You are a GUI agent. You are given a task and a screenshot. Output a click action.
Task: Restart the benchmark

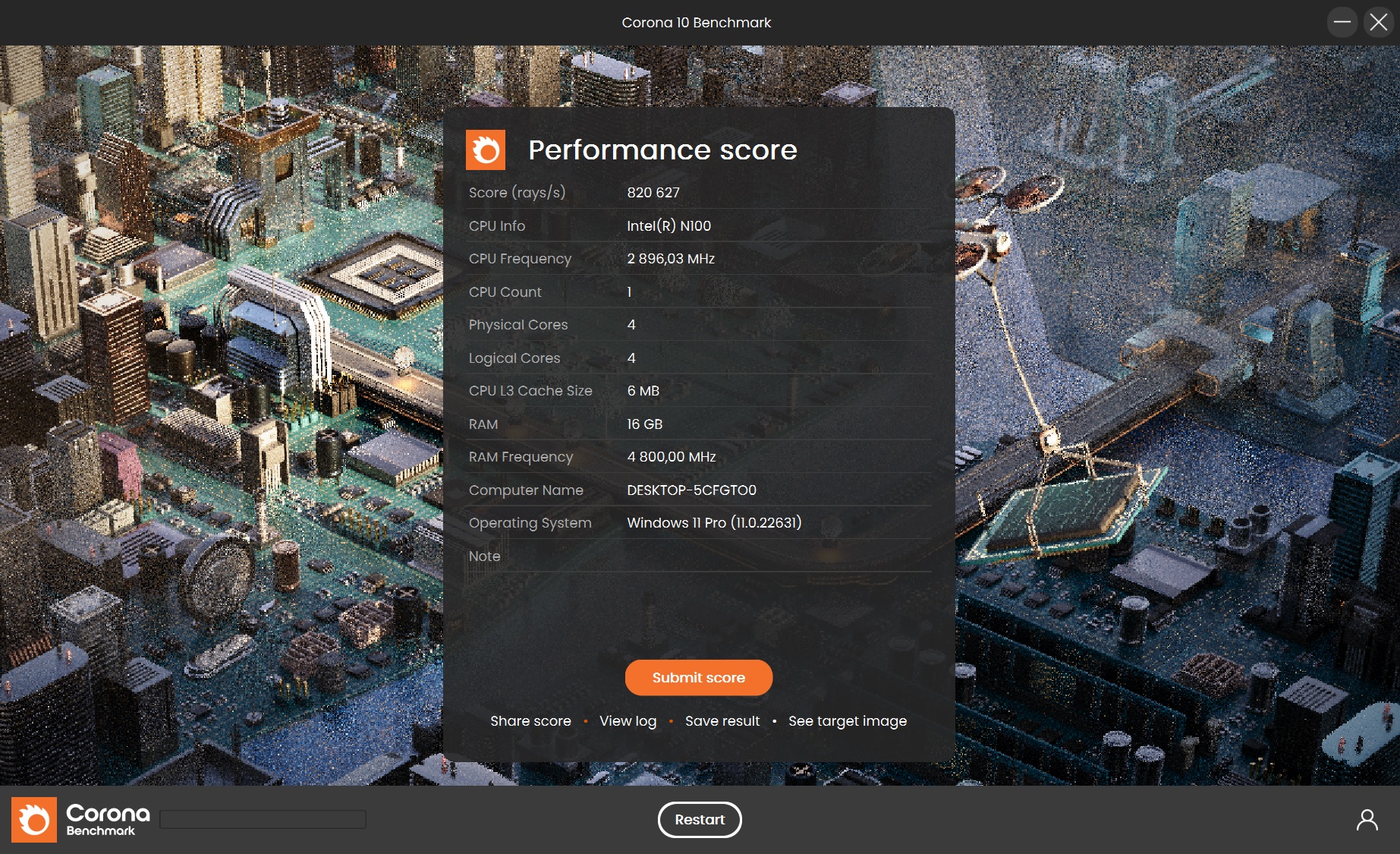coord(700,820)
